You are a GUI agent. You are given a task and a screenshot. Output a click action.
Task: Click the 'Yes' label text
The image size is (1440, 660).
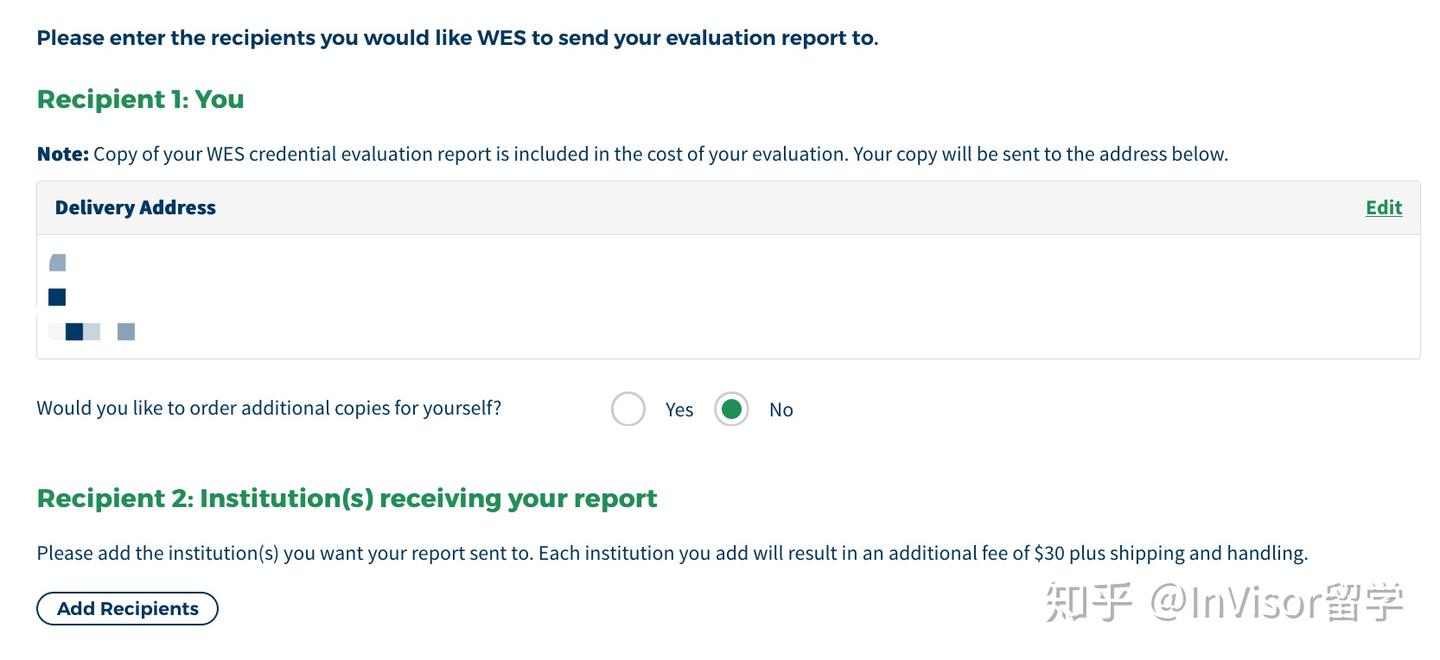coord(679,410)
